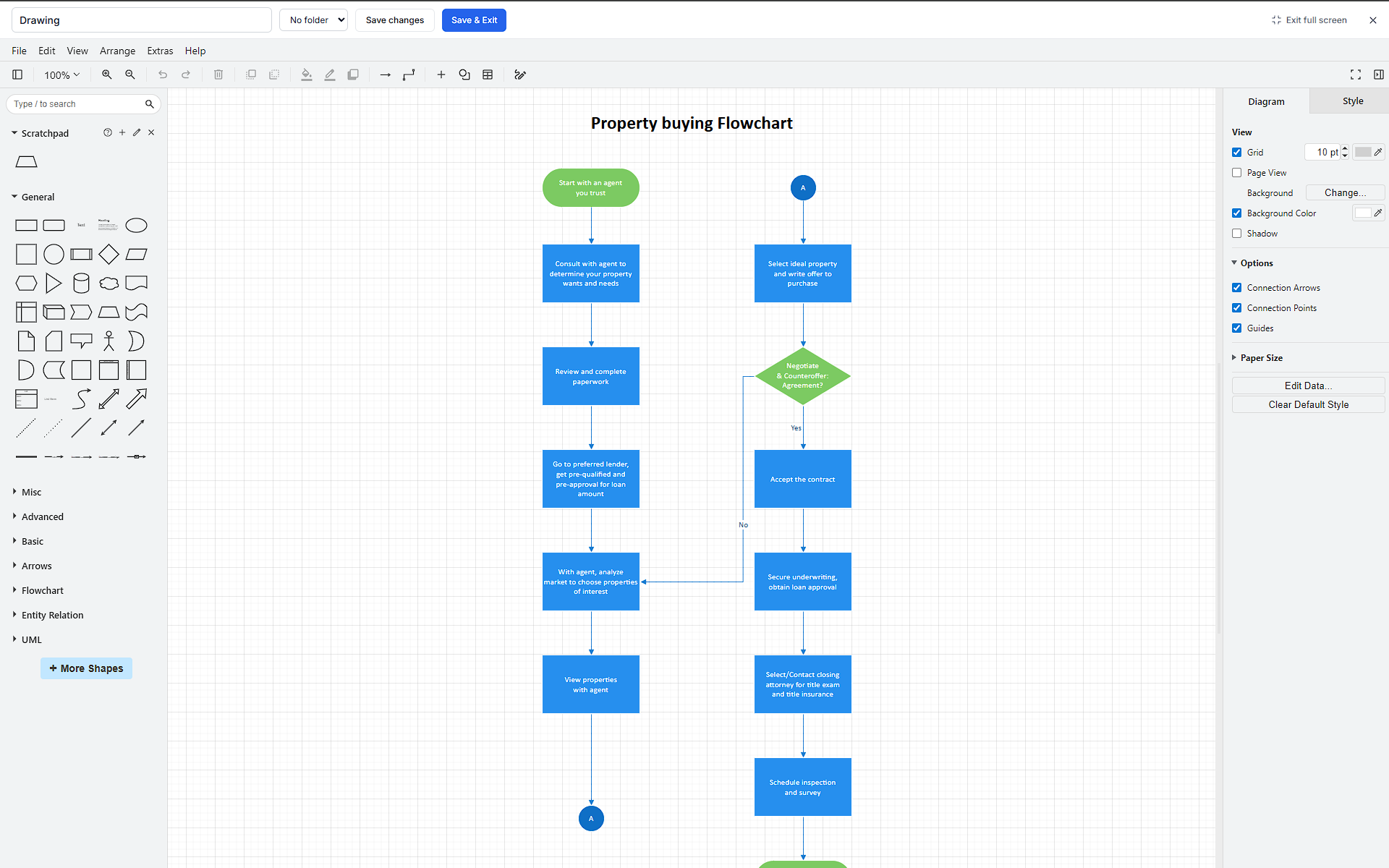Select the cloud shape in General

point(109,284)
